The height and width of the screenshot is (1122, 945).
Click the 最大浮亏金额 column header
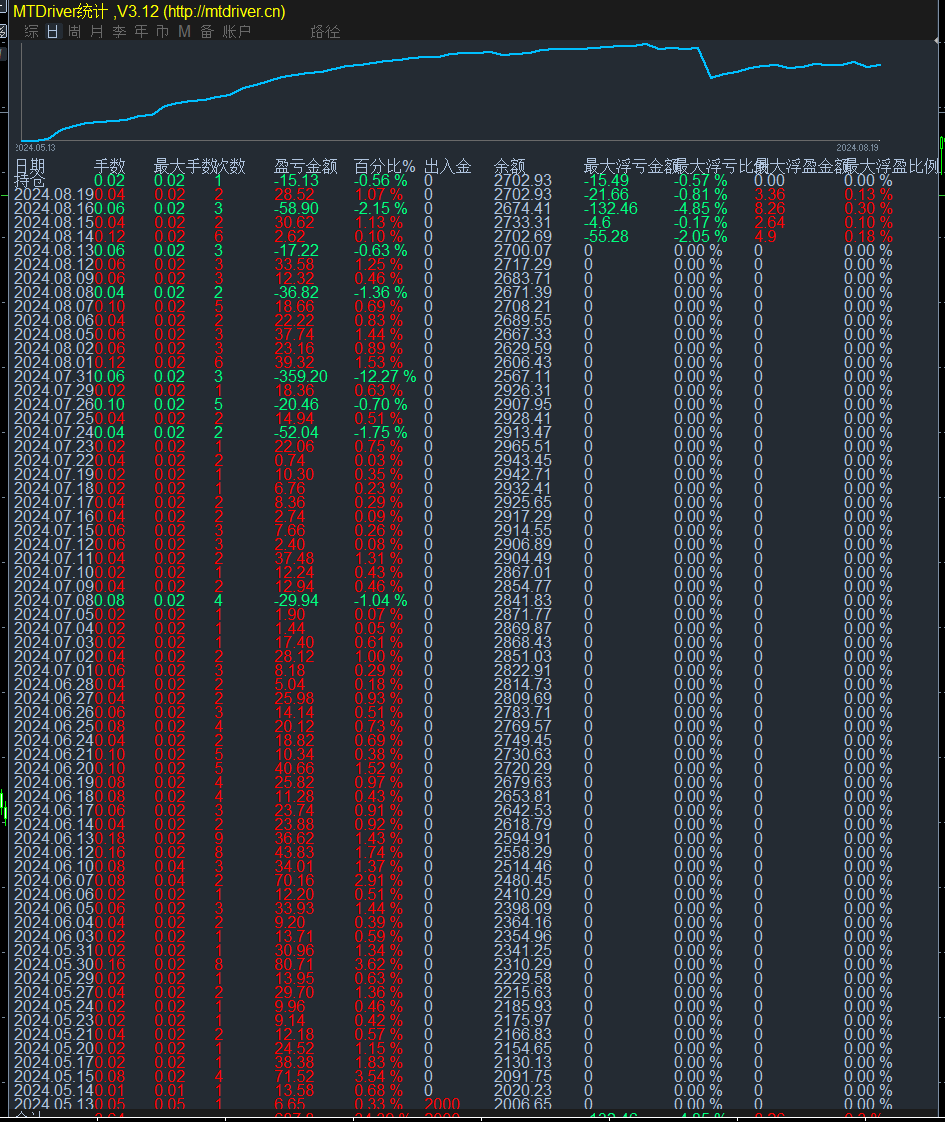(630, 167)
